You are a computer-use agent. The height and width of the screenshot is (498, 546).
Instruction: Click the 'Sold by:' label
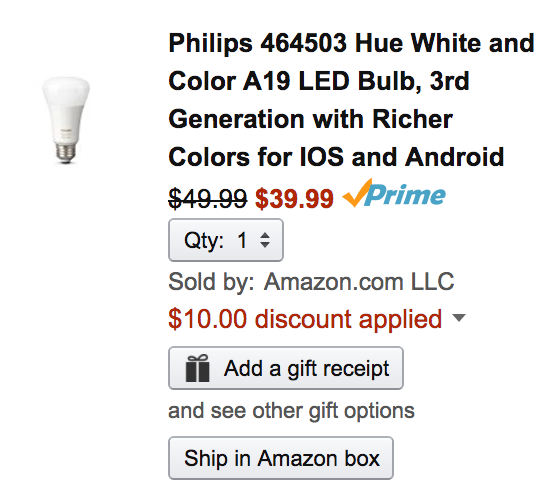click(x=211, y=282)
